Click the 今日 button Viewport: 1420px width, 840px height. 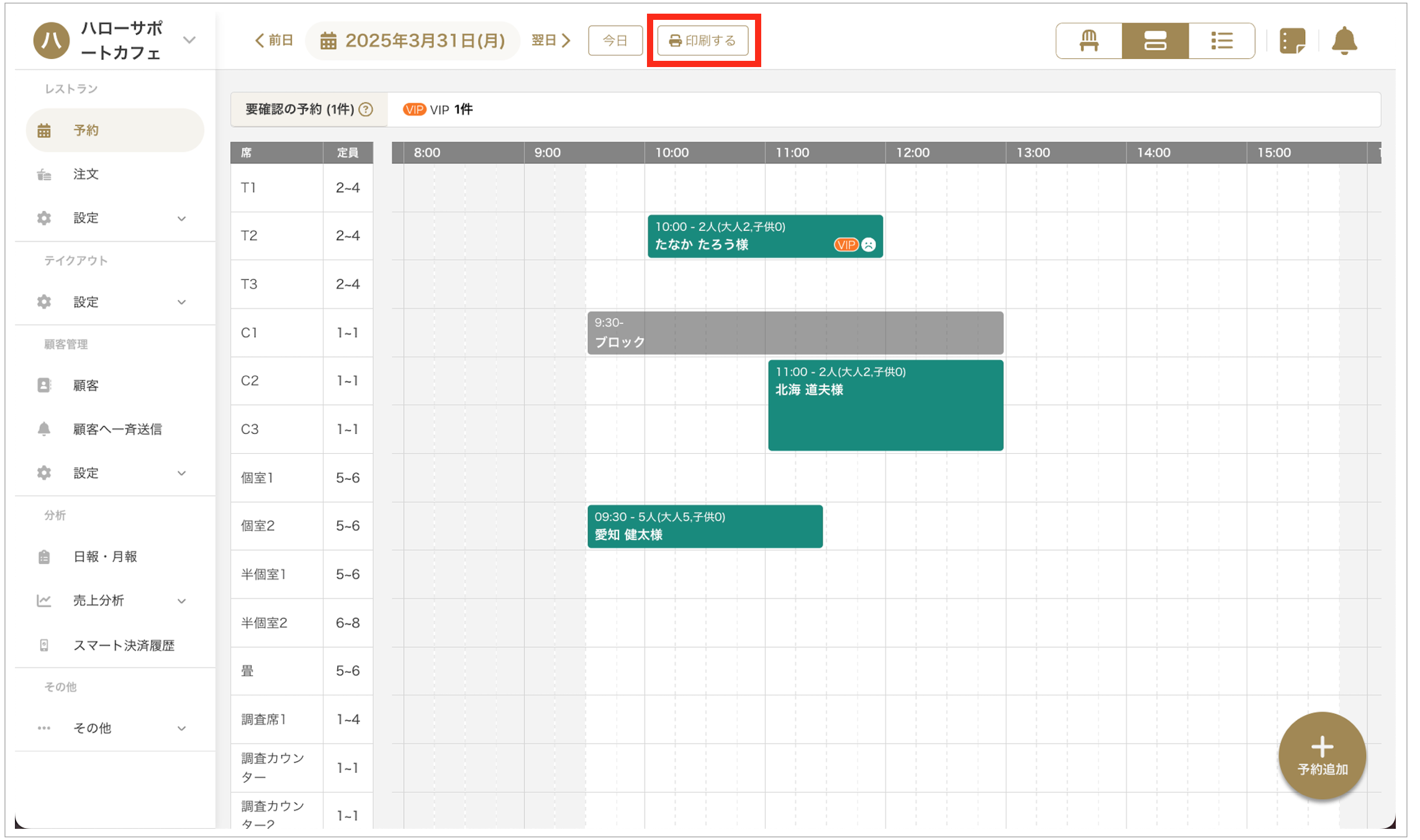pos(615,41)
